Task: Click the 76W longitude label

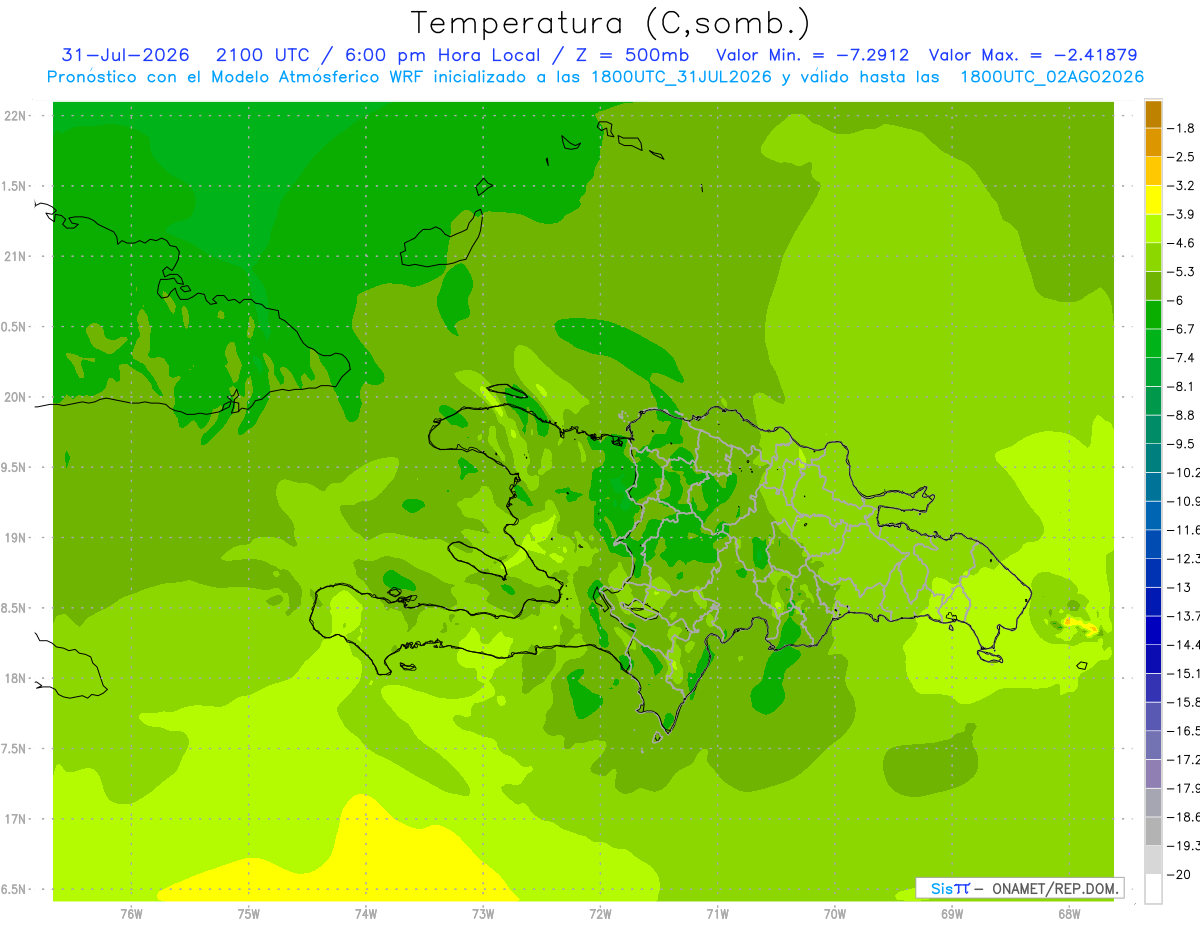Action: 131,913
